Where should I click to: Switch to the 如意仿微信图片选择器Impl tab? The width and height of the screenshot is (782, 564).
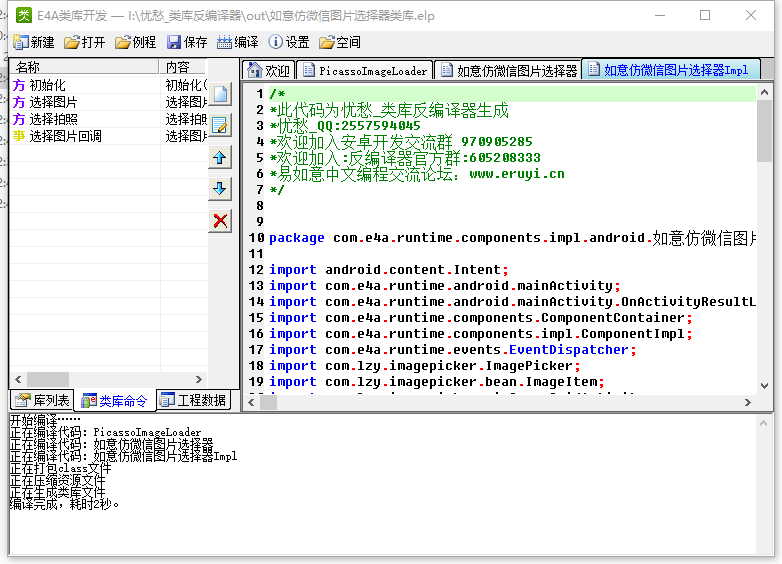(671, 69)
